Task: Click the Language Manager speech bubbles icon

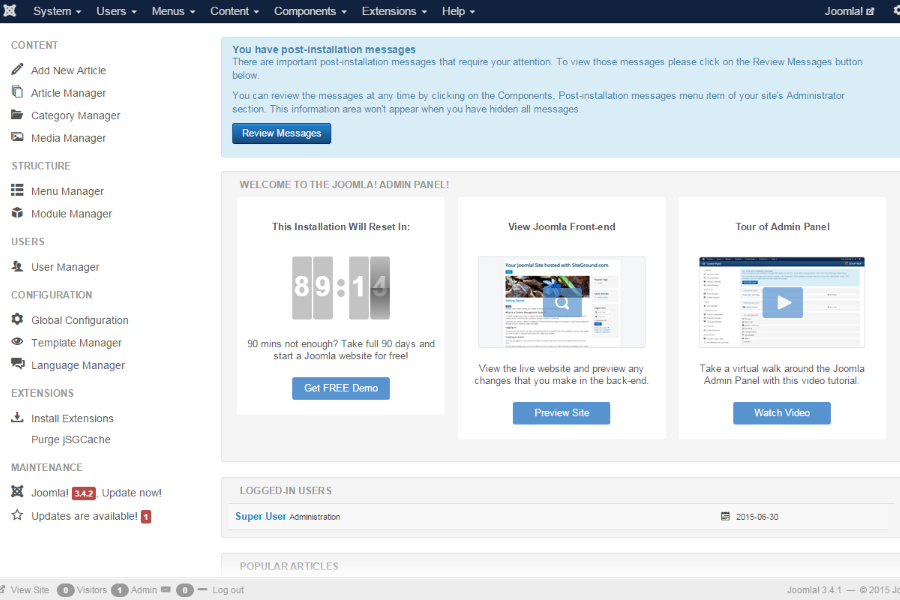Action: [18, 363]
